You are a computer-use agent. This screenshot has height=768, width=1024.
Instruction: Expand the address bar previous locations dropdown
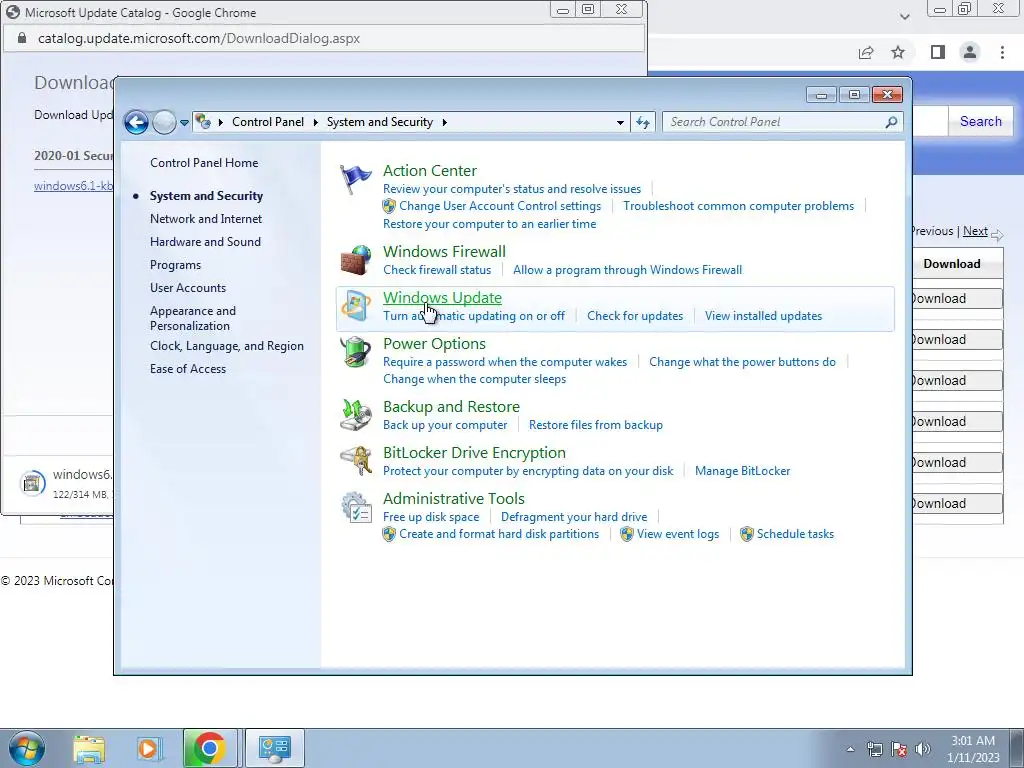point(620,122)
